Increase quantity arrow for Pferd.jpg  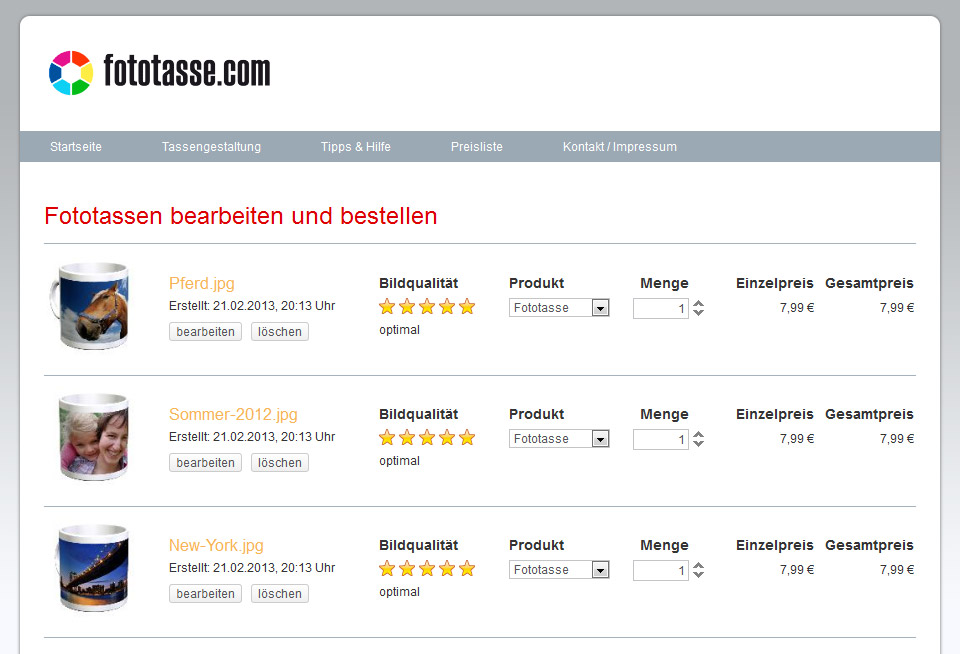[x=699, y=304]
